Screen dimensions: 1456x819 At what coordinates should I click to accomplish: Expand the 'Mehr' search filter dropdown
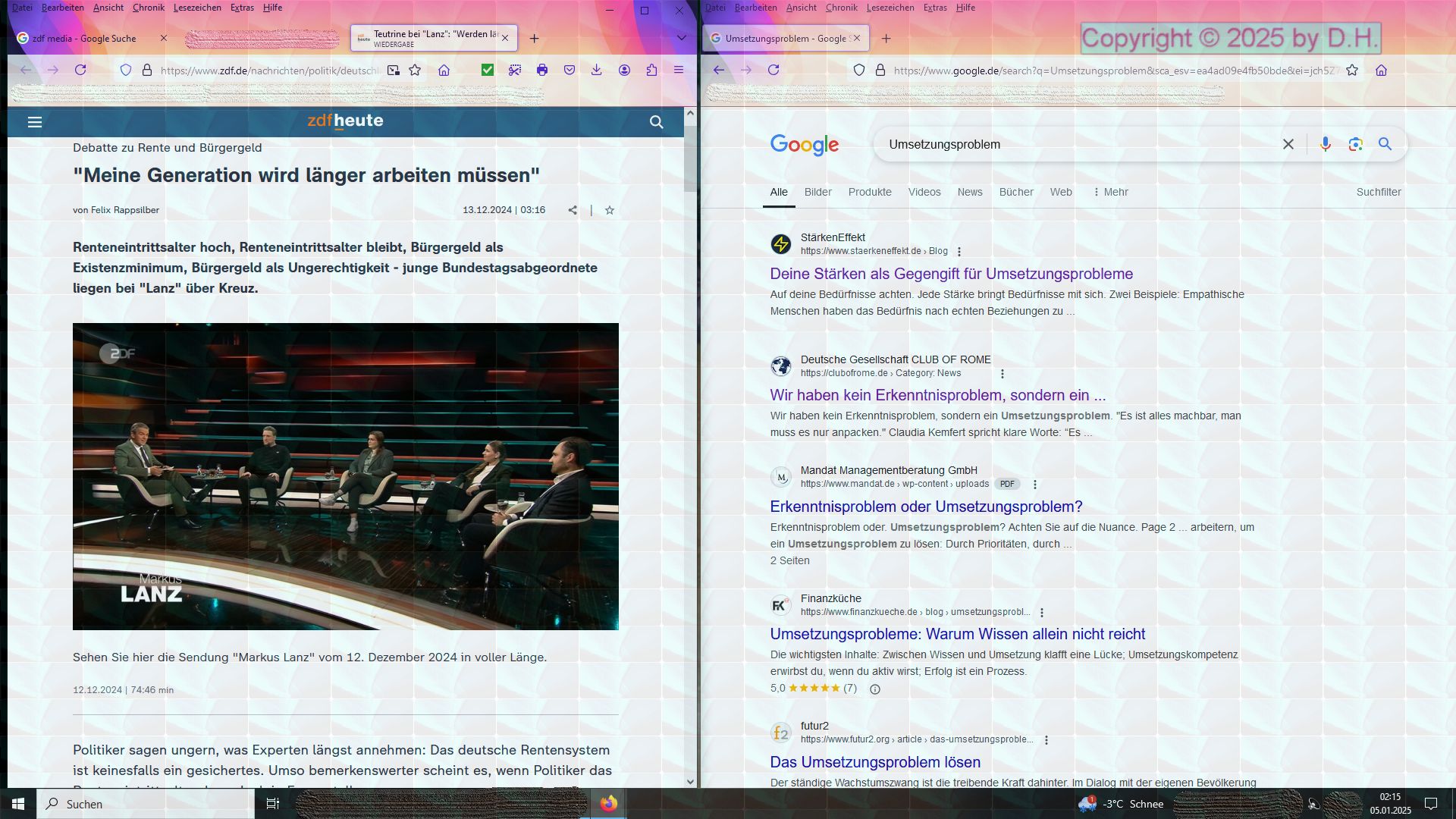pyautogui.click(x=1110, y=192)
